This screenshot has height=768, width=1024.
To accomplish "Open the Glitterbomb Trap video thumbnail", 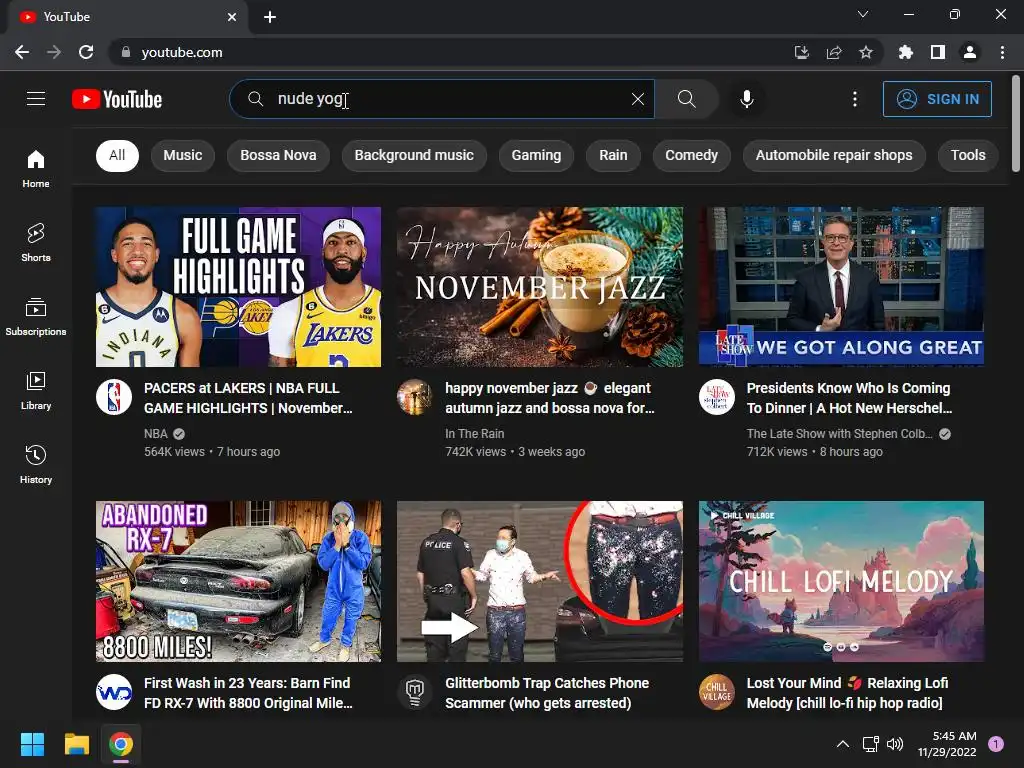I will pyautogui.click(x=540, y=581).
